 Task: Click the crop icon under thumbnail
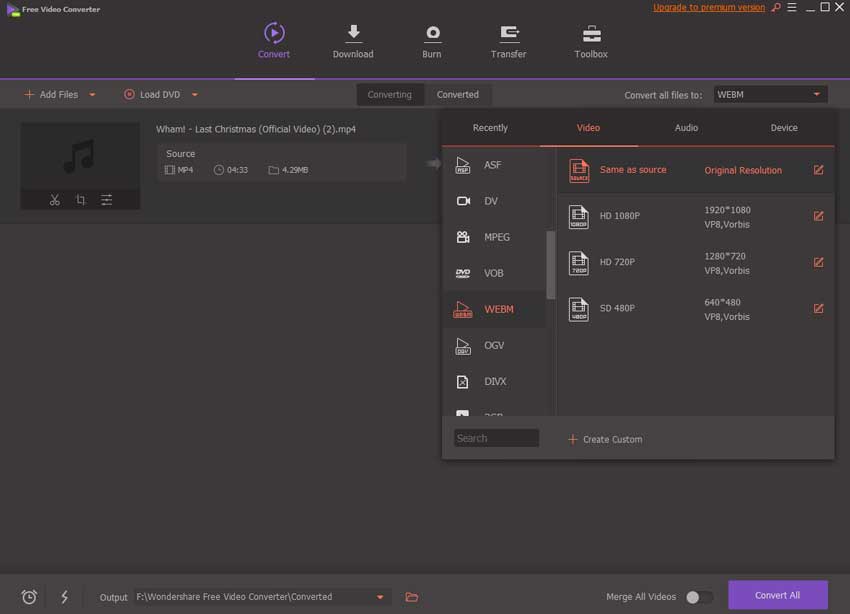[x=81, y=200]
